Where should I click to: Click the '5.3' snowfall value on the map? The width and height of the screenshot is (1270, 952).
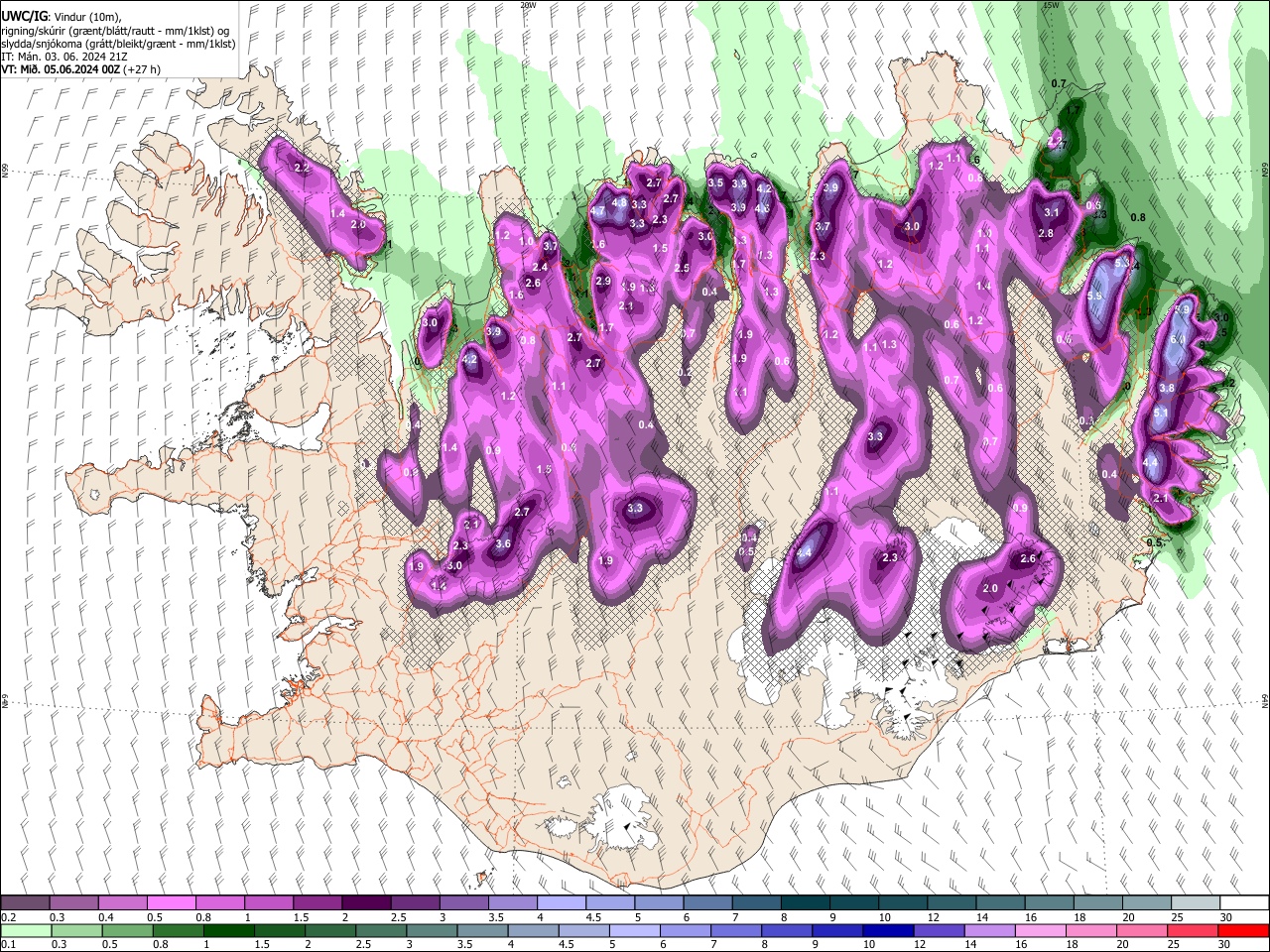[x=1122, y=264]
